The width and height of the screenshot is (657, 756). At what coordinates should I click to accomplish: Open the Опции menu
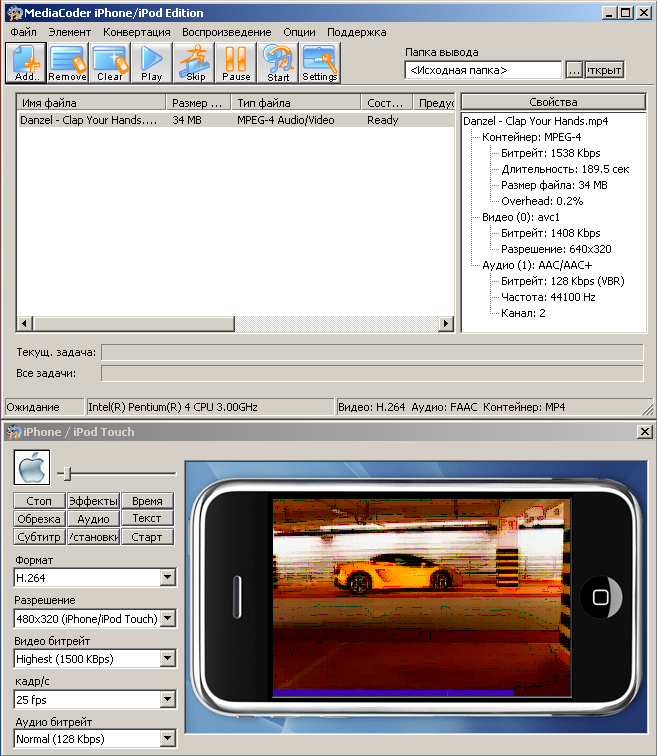point(299,32)
